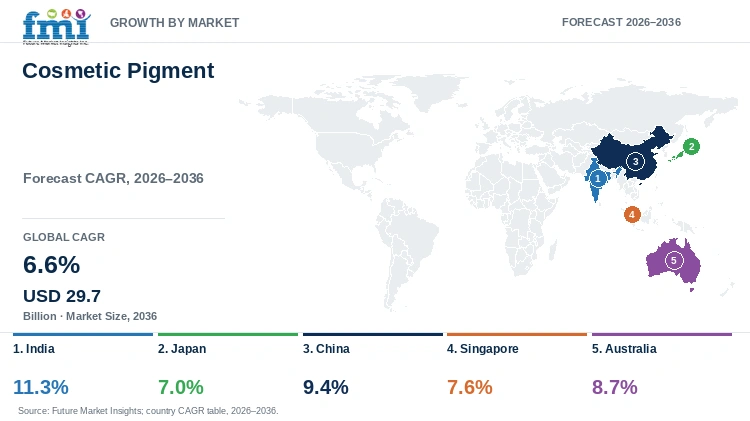Viewport: 750px width, 421px height.
Task: Click China's 9.4% CAGR value
Action: [326, 387]
